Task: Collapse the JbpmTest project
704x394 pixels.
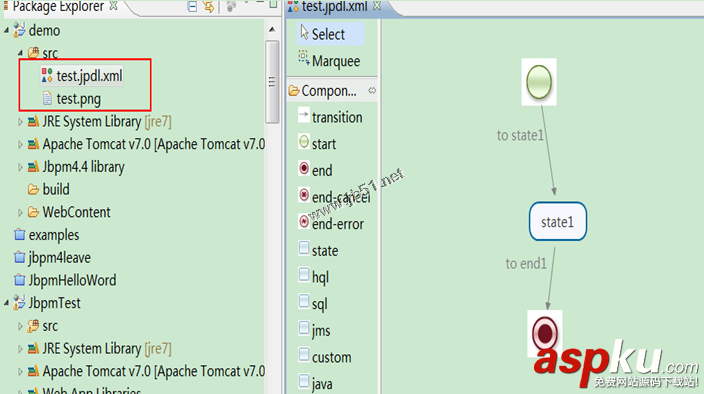Action: pos(6,303)
